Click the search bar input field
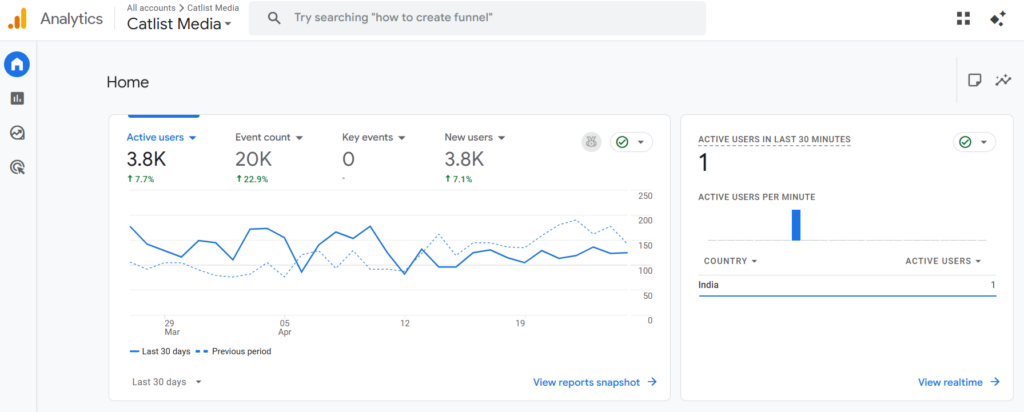 point(477,18)
